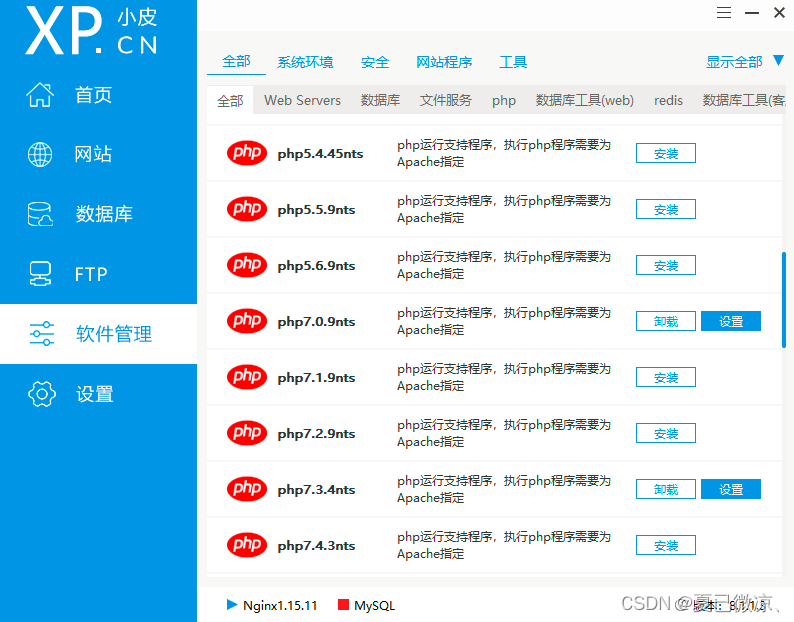This screenshot has height=622, width=794.
Task: Switch to top 全部 category tab
Action: 236,62
